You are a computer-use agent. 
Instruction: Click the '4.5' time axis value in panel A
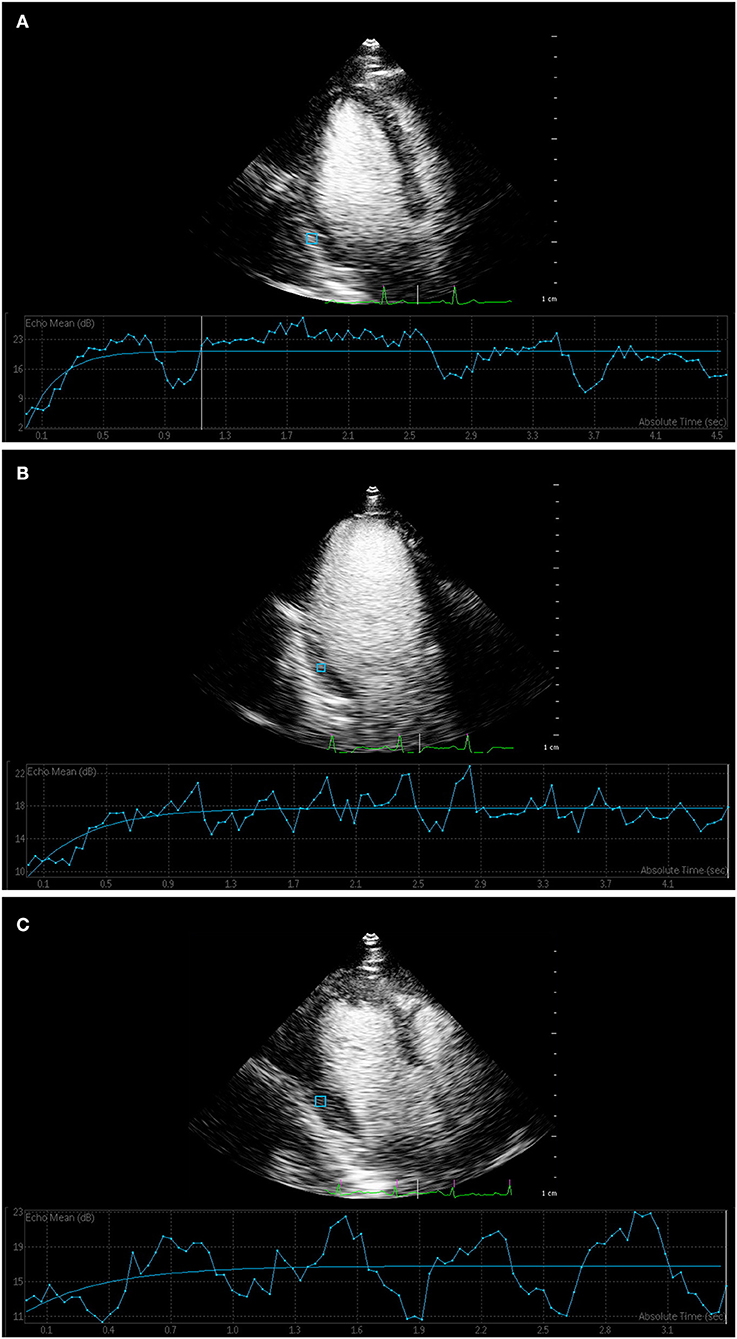point(716,437)
